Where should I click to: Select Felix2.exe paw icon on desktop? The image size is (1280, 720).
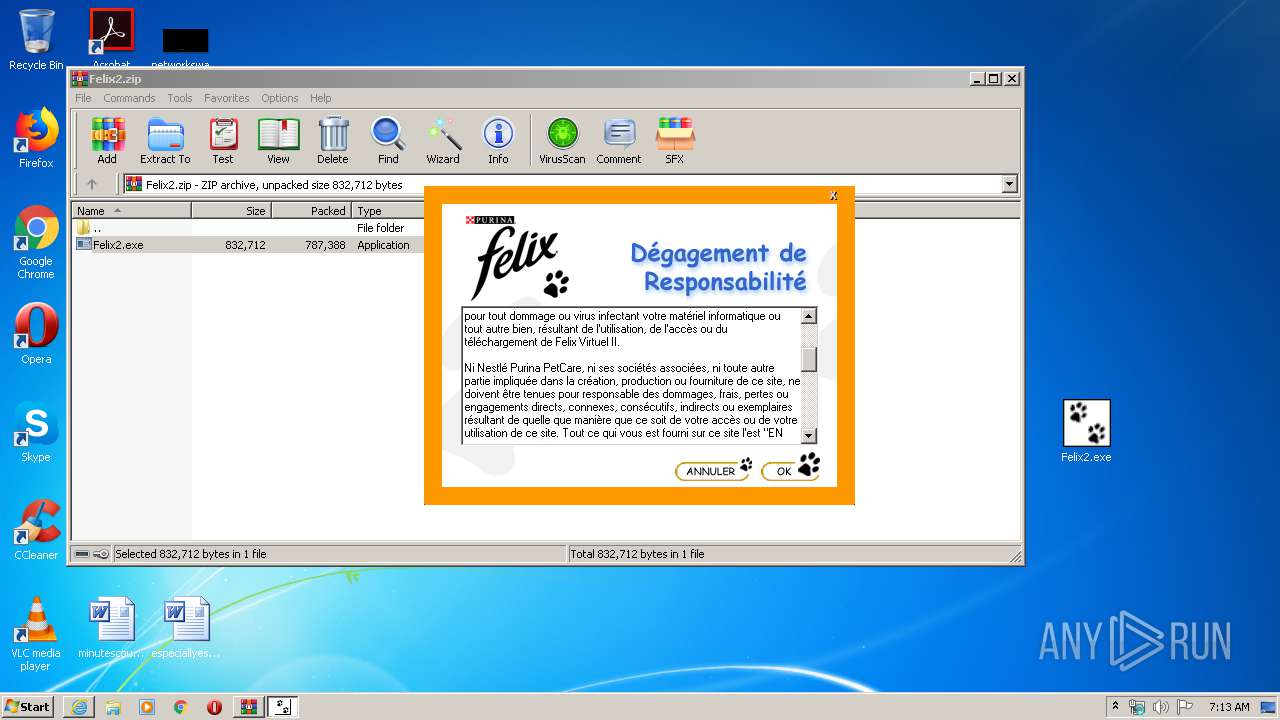(1086, 431)
